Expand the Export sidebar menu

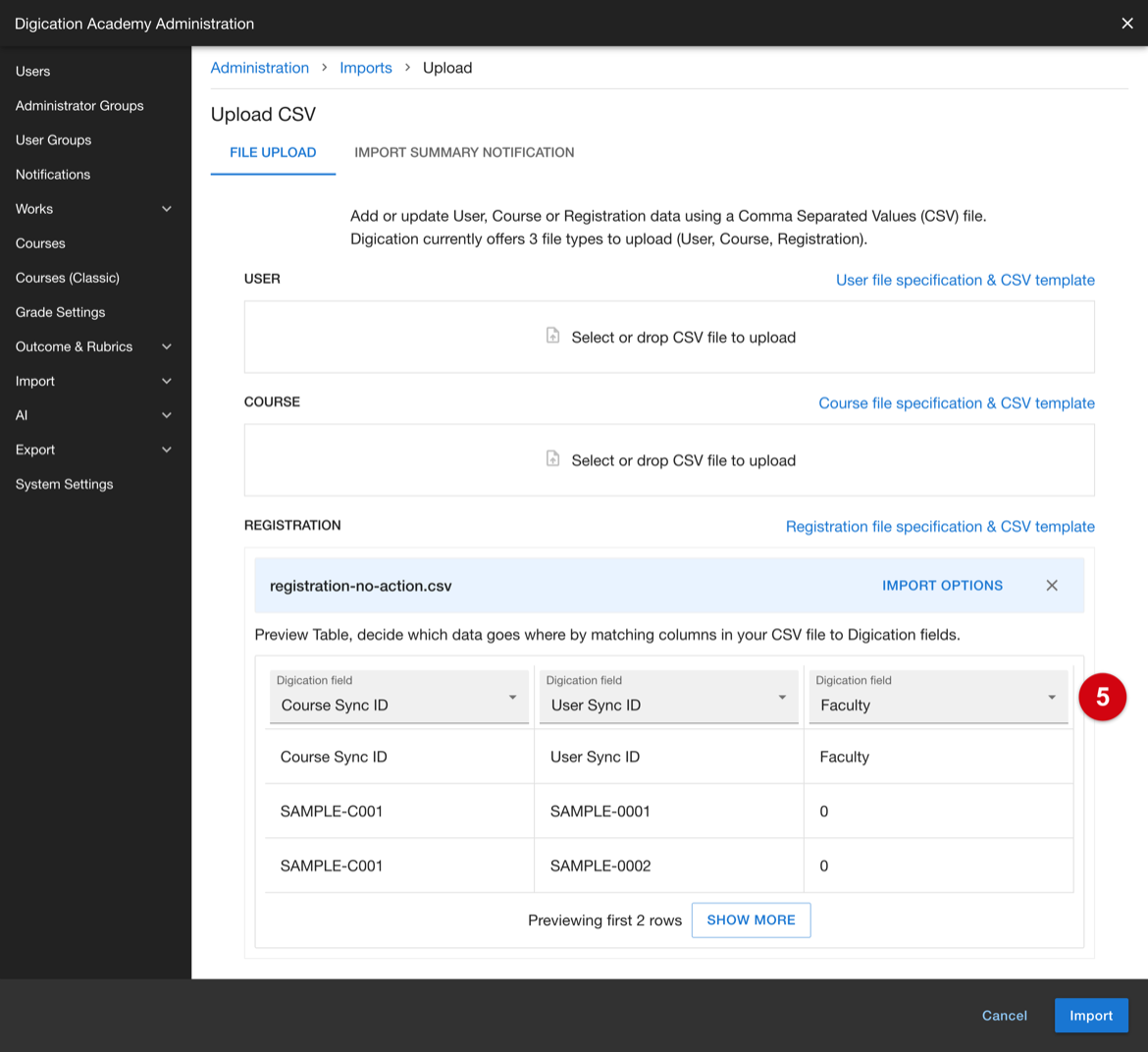[166, 449]
